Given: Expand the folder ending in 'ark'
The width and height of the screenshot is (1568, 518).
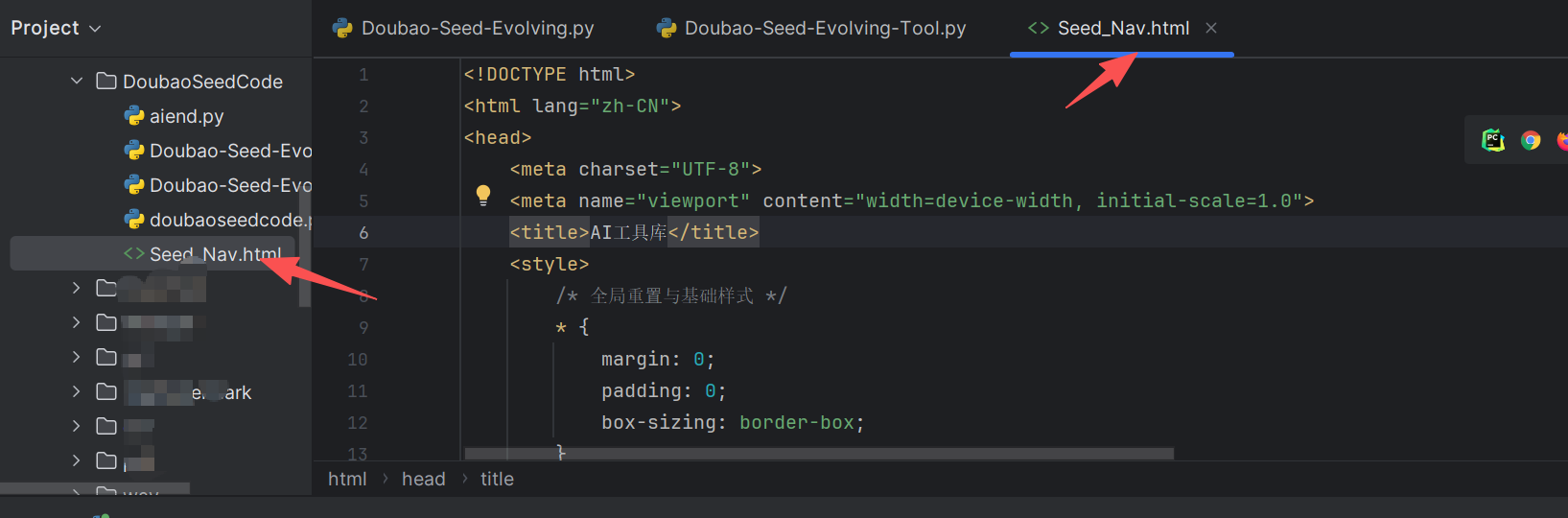Looking at the screenshot, I should (77, 391).
